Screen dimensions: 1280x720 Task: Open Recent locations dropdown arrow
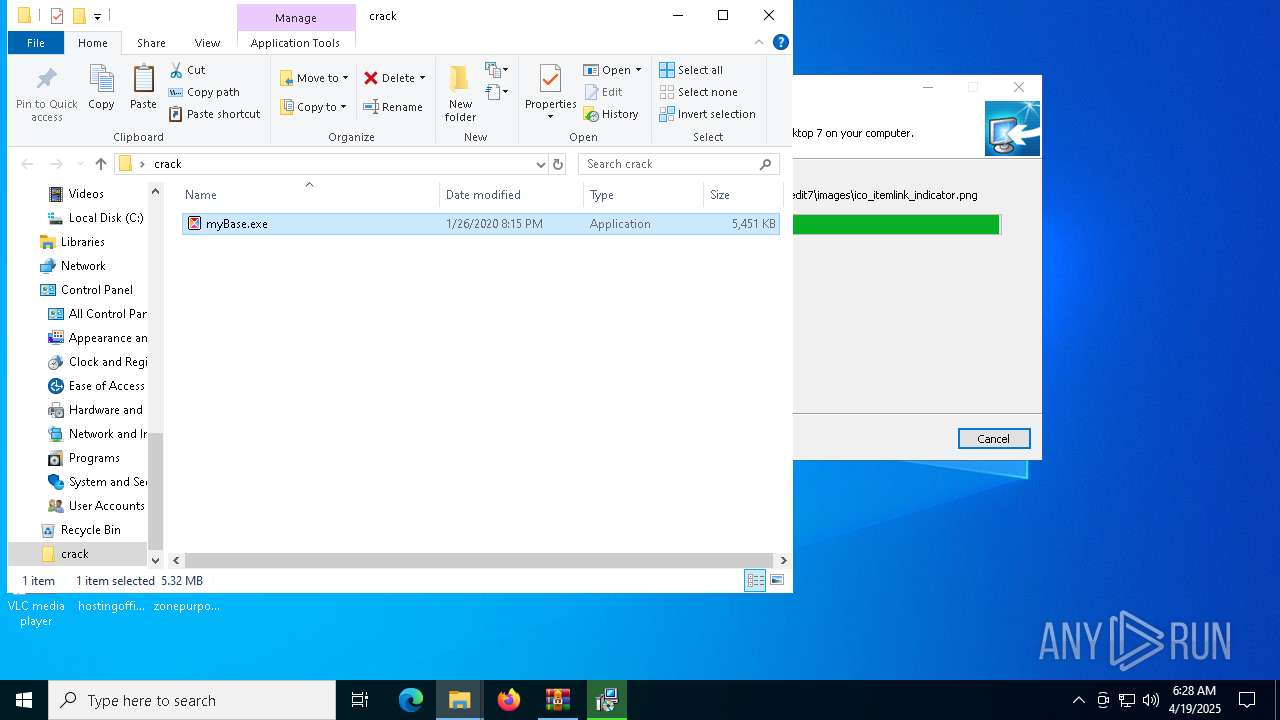pyautogui.click(x=79, y=164)
